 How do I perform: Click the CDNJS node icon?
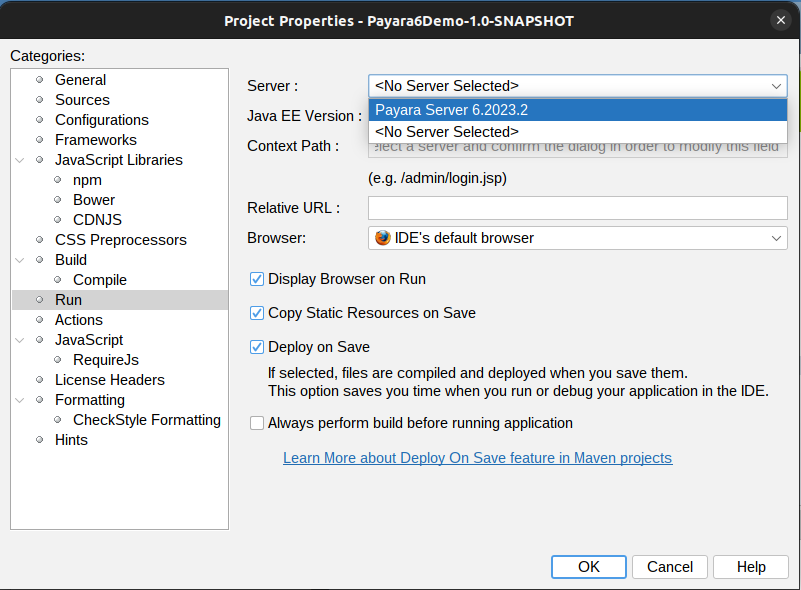tap(57, 219)
